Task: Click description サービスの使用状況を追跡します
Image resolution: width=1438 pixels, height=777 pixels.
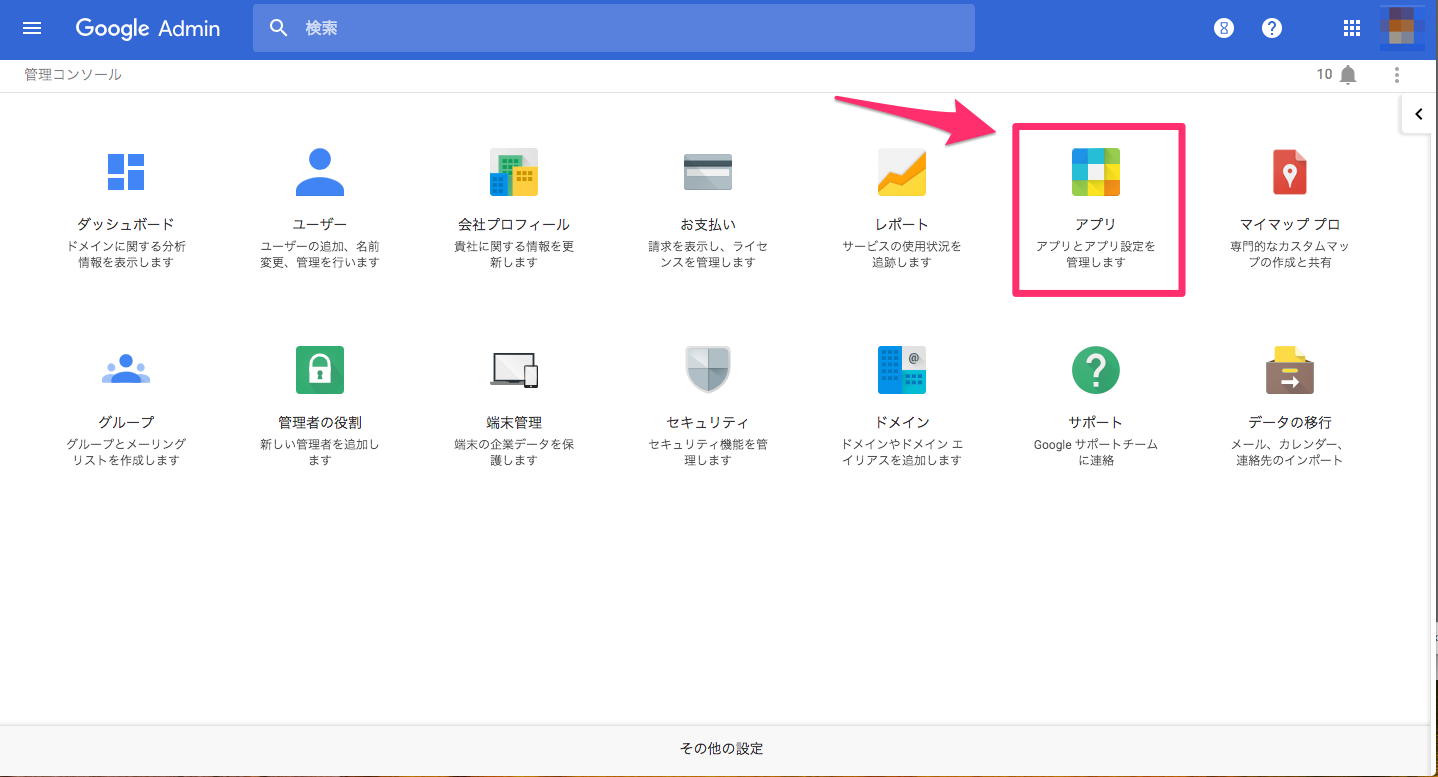Action: [x=902, y=254]
